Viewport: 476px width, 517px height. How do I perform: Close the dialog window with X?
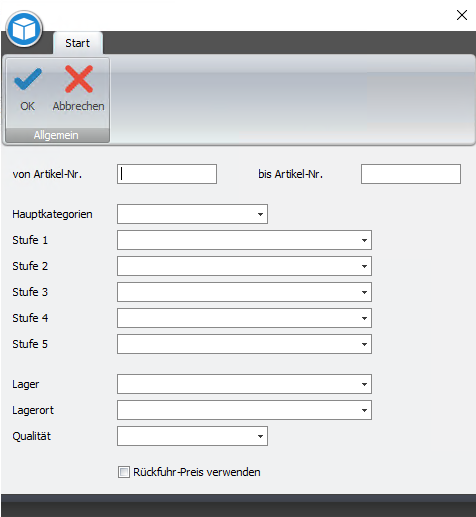tap(462, 15)
